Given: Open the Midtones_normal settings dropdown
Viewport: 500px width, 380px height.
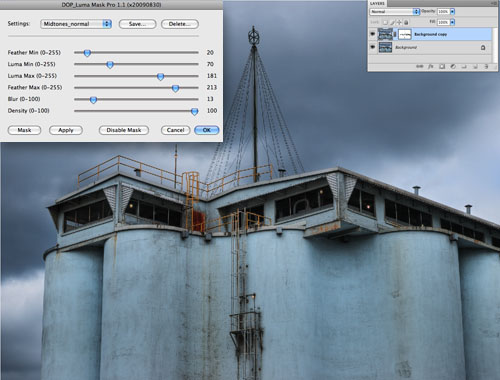Looking at the screenshot, I should tap(76, 24).
